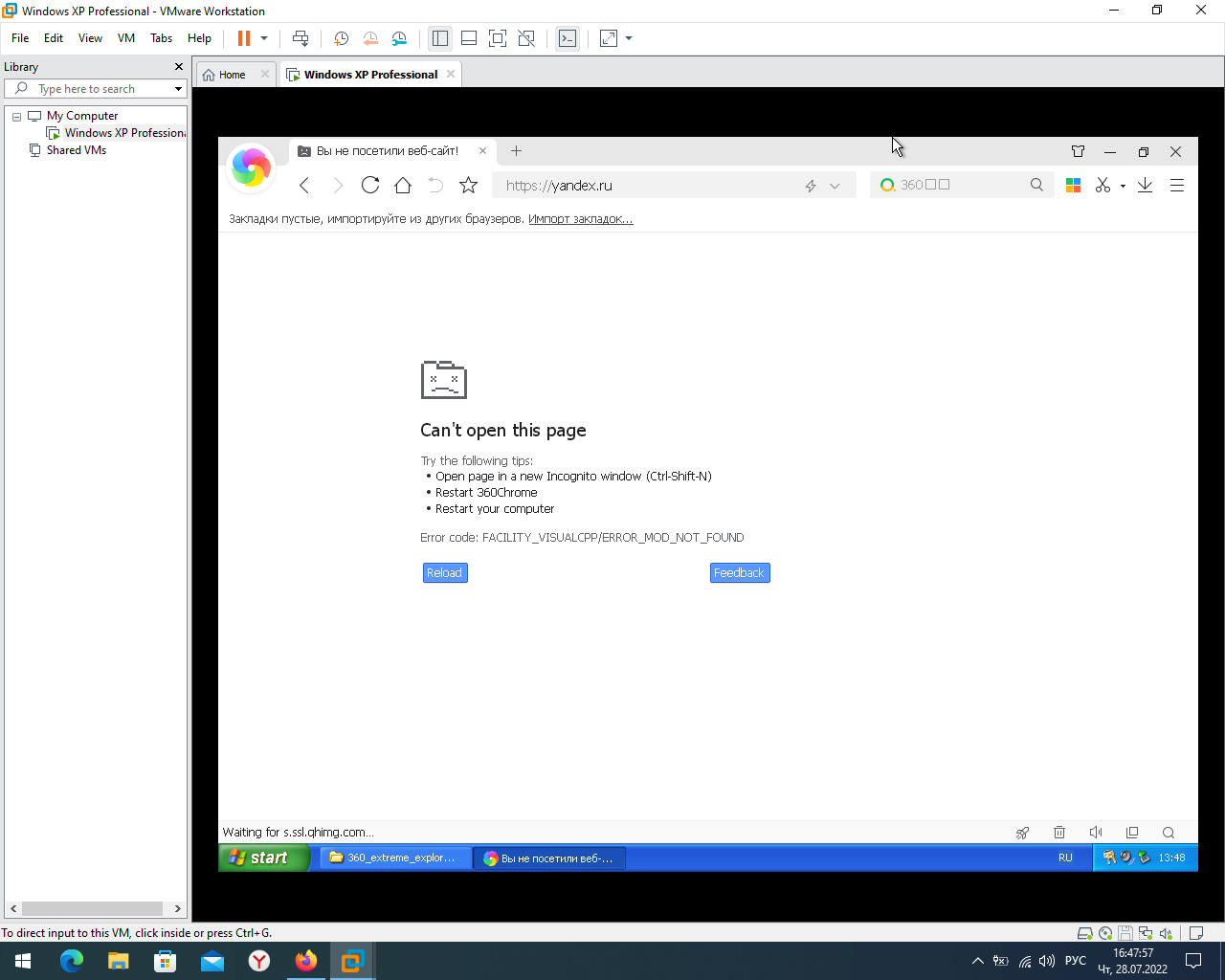This screenshot has height=980, width=1225.
Task: Open the browser Downloads icon
Action: click(x=1145, y=185)
